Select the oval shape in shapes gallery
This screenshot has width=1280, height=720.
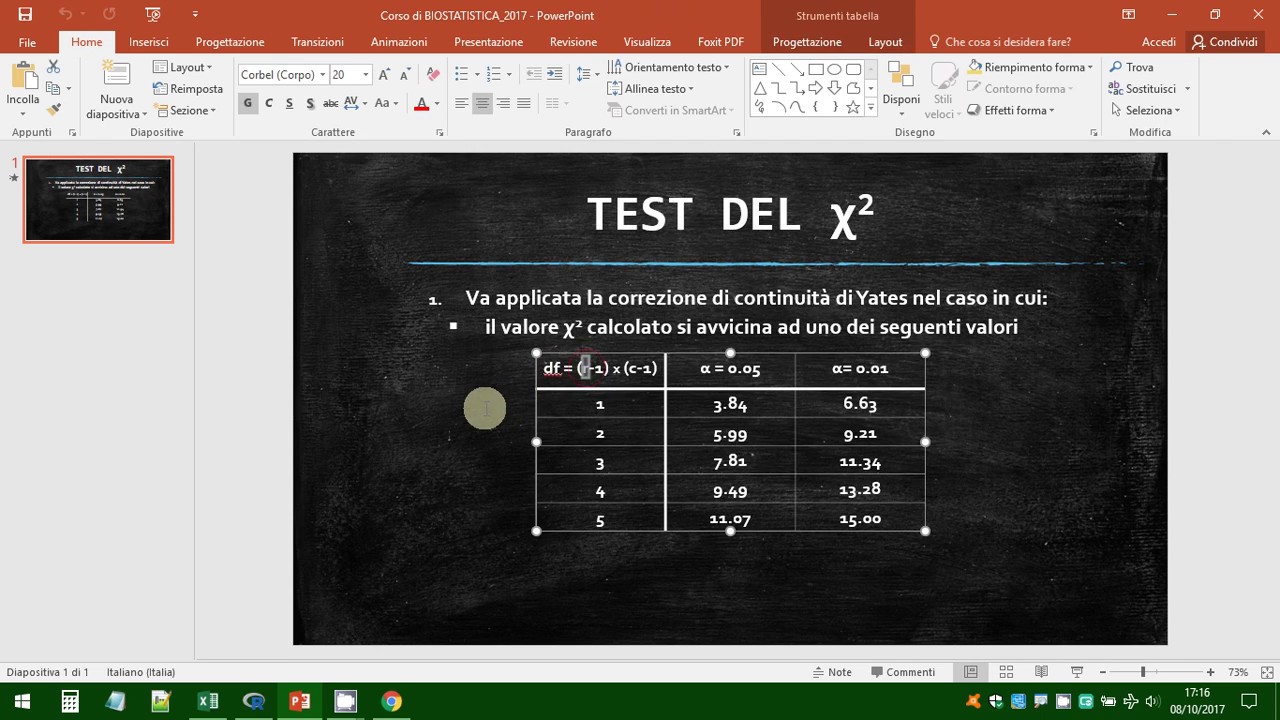pos(834,69)
